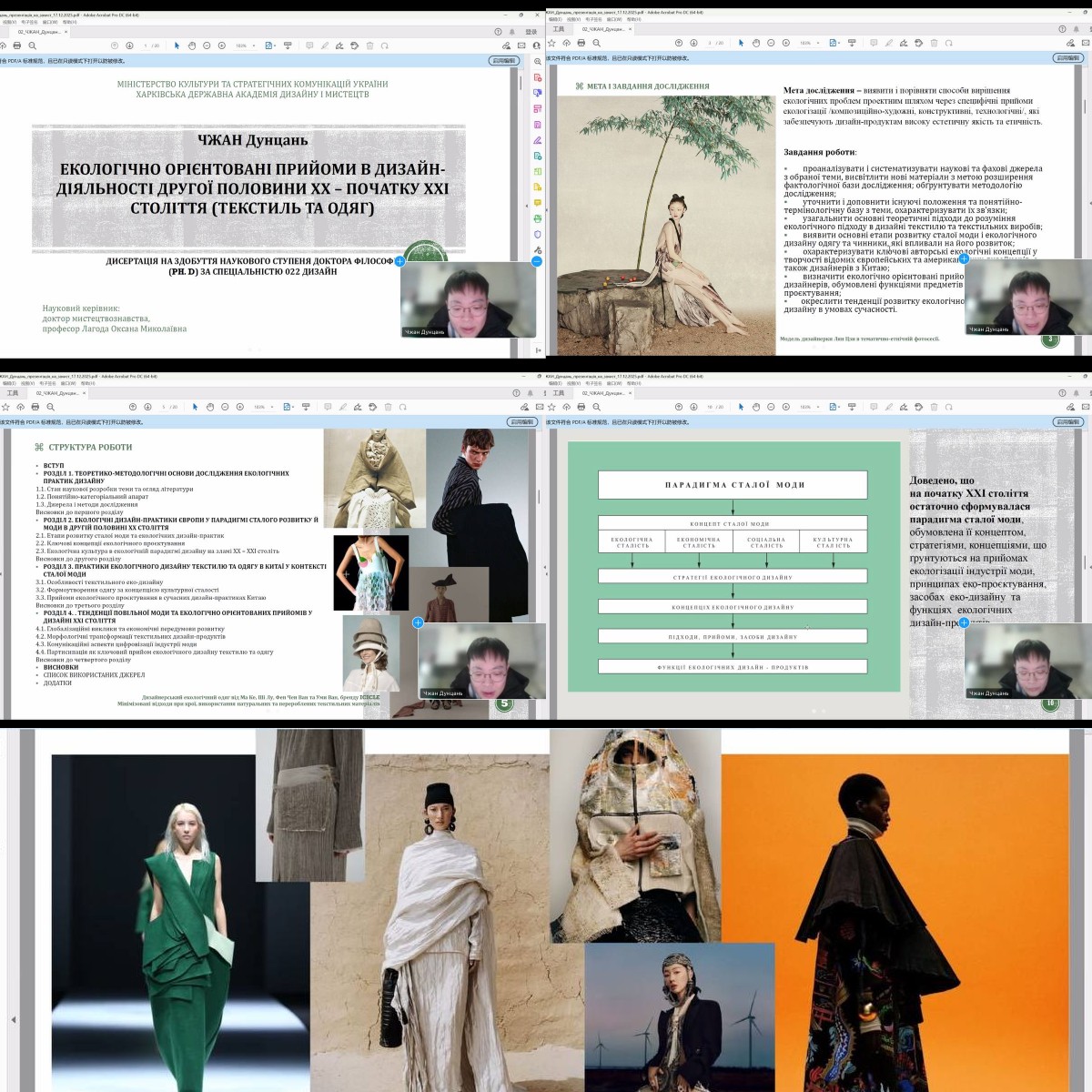1092x1092 pixels.
Task: Select the purple Fill & Sign pen tool
Action: point(537,140)
